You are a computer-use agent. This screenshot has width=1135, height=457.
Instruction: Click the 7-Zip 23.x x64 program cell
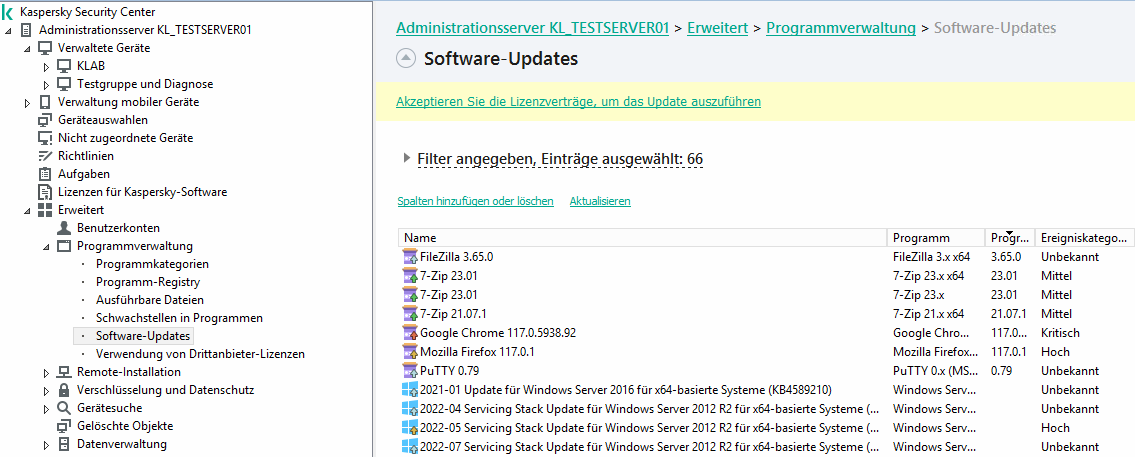[x=928, y=276]
